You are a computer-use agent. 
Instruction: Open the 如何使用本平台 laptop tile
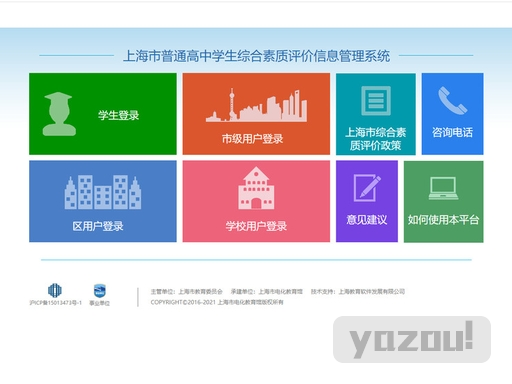443,201
